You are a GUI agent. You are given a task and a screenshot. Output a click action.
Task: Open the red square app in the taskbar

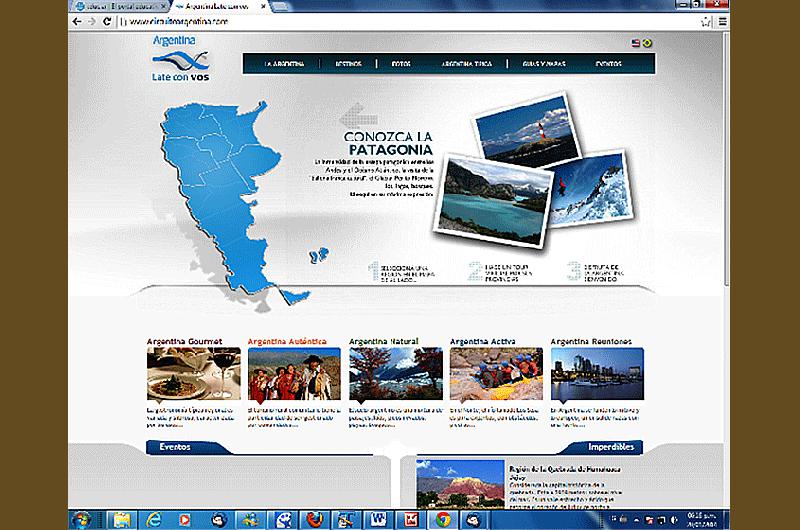click(x=411, y=520)
